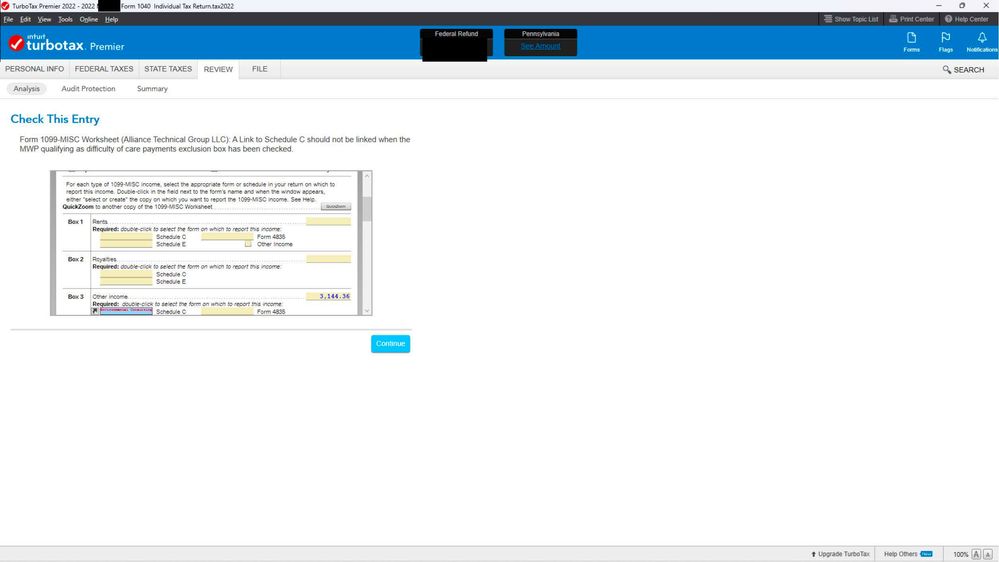Select the Audit Protection sub-tab
Screen dimensions: 999x562
click(88, 89)
